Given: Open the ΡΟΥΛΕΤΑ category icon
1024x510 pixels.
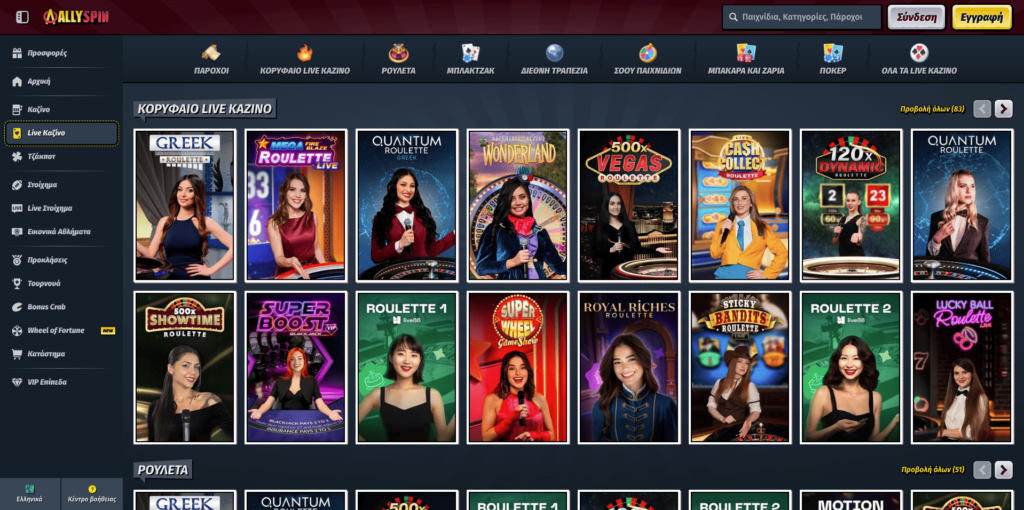Looking at the screenshot, I should tap(398, 54).
